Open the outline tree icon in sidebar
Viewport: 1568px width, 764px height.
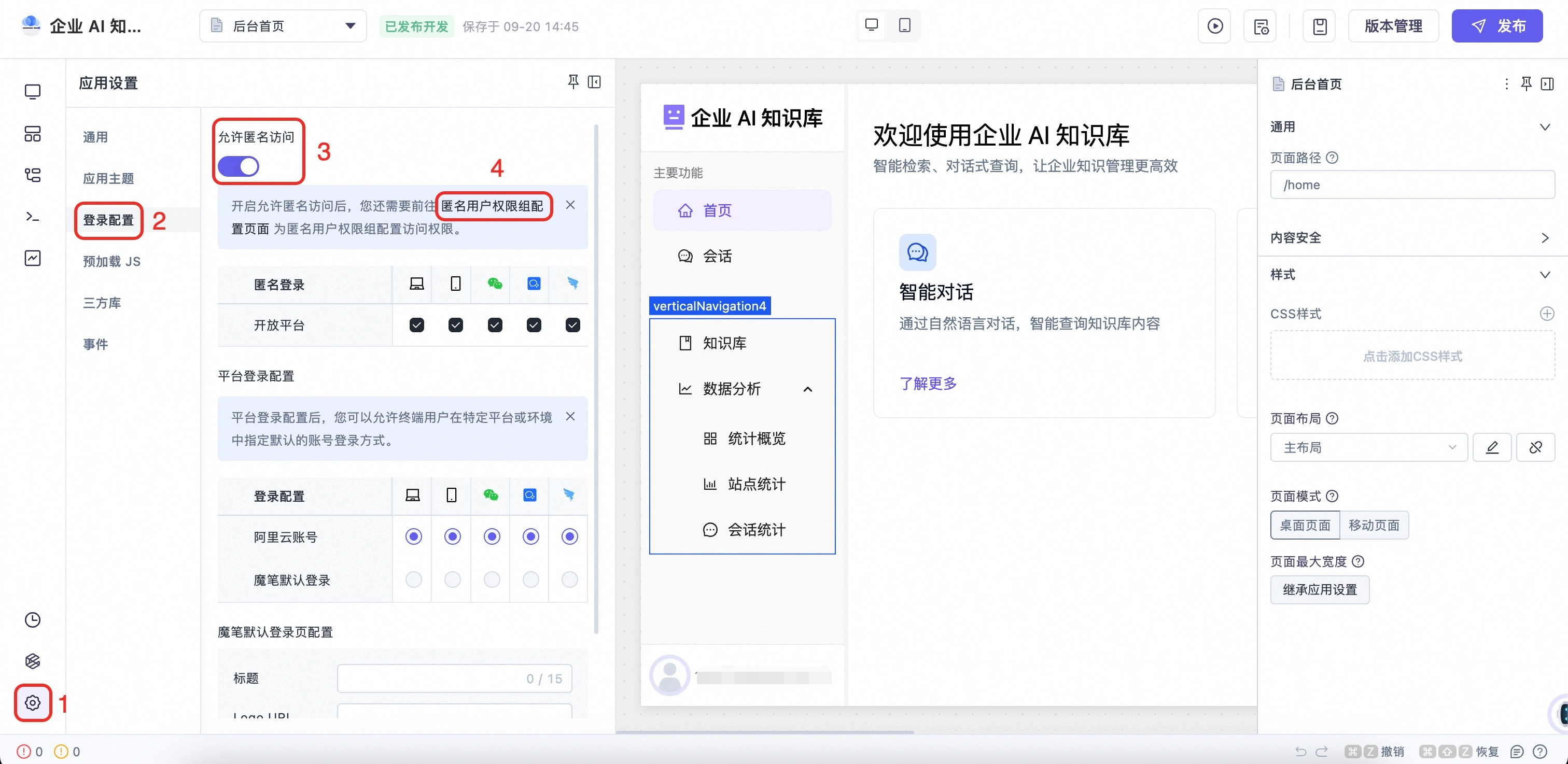(x=33, y=175)
